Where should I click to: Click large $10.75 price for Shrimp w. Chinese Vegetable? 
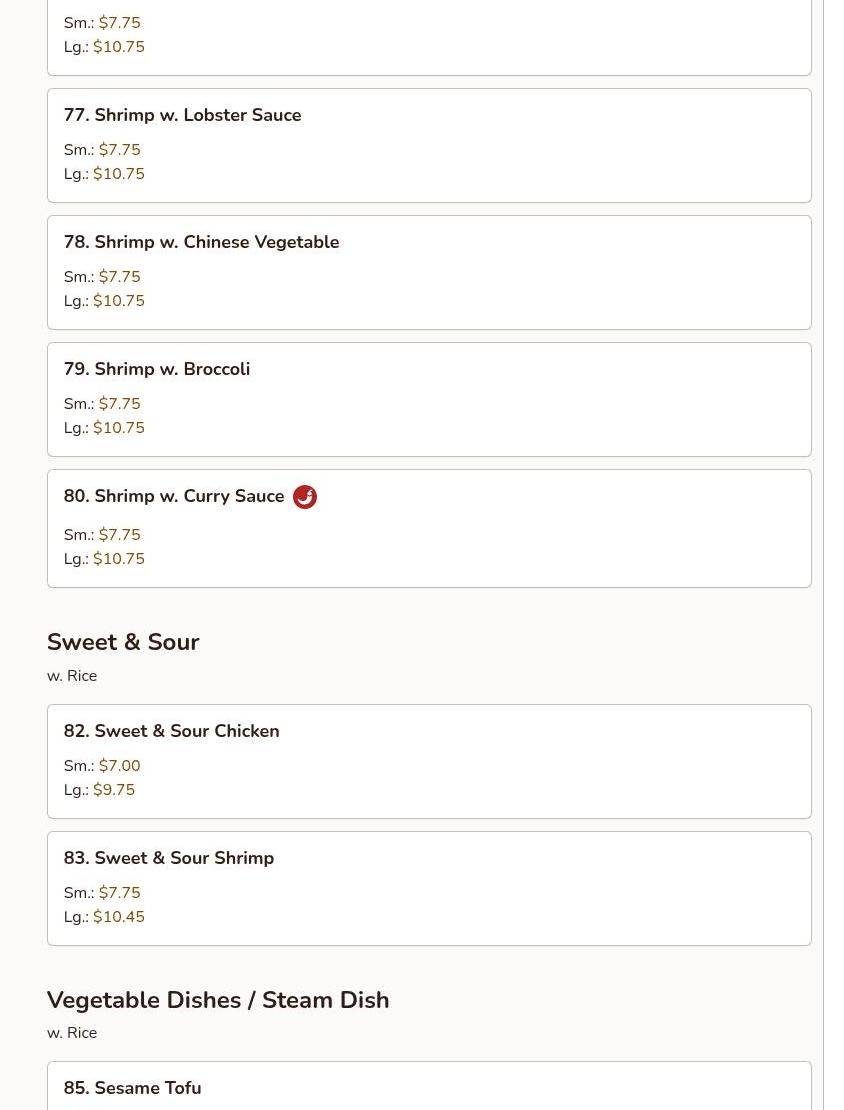pos(119,301)
